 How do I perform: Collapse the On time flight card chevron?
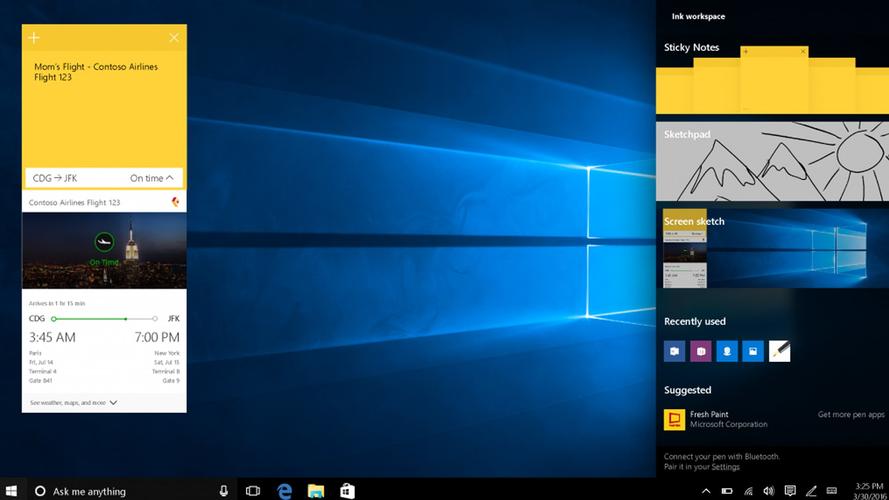click(x=170, y=178)
